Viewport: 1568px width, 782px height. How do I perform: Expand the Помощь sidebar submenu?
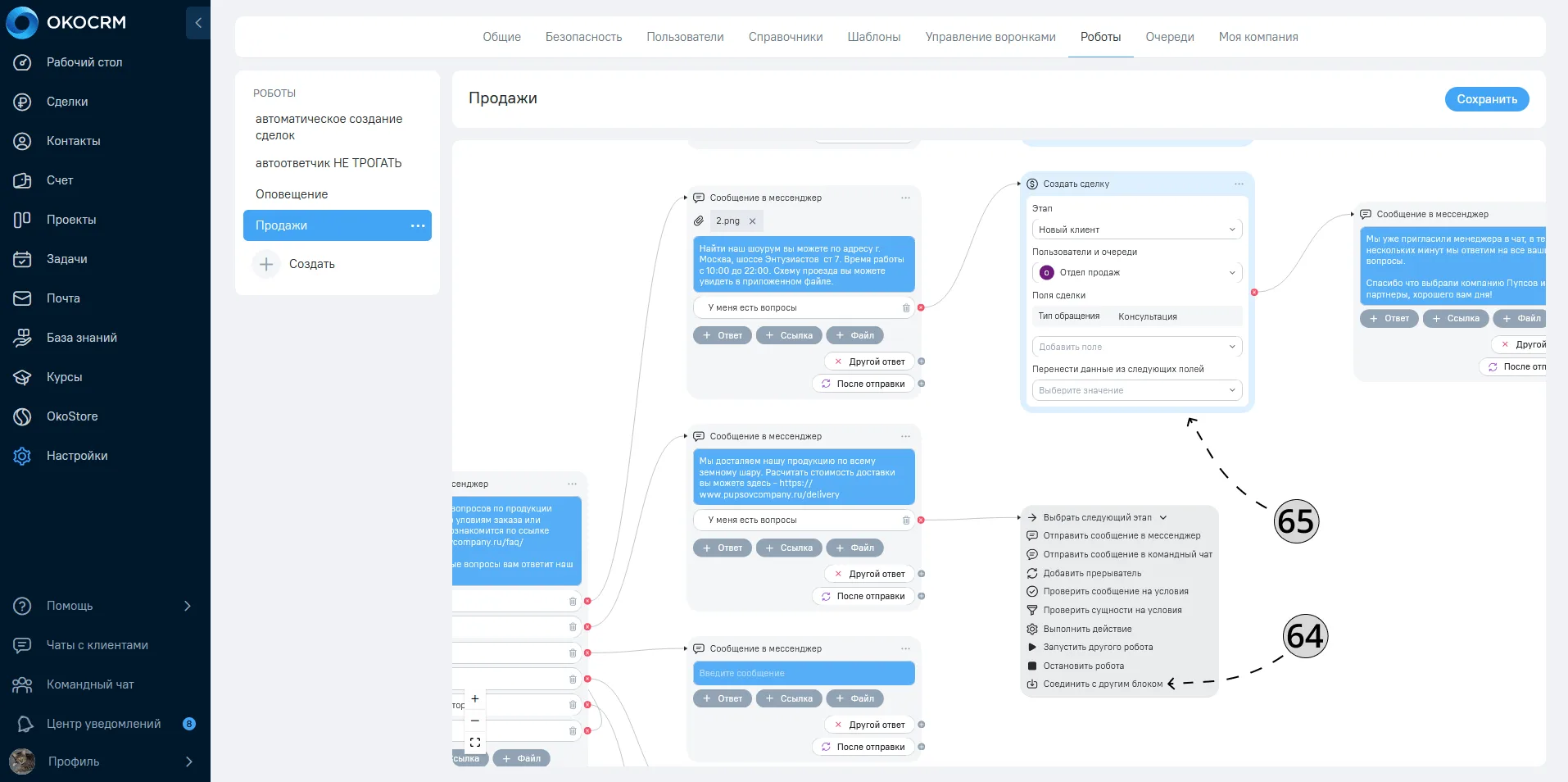pos(188,606)
